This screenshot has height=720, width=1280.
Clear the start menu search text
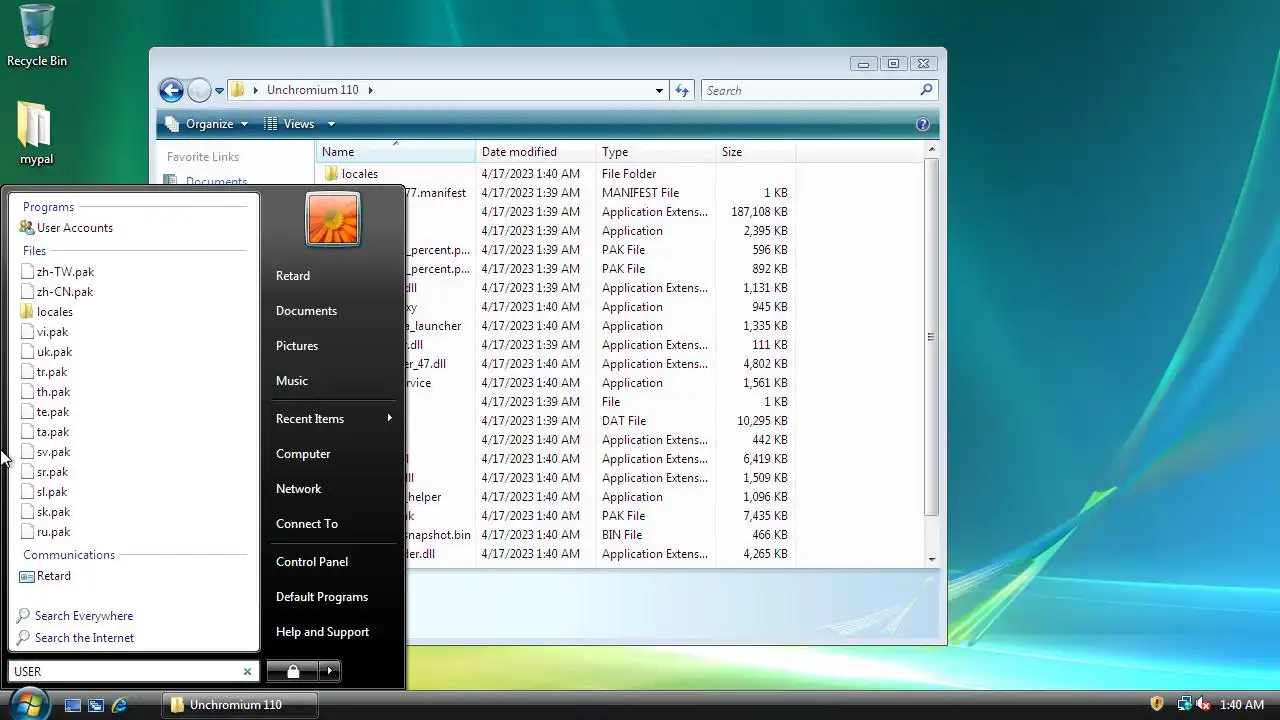[247, 671]
